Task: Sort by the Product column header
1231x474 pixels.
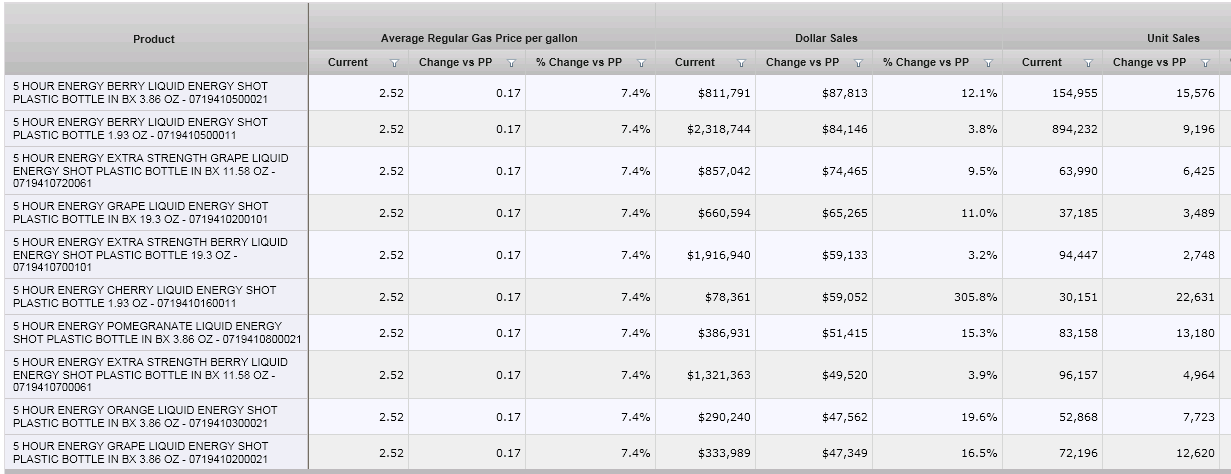Action: coord(154,39)
